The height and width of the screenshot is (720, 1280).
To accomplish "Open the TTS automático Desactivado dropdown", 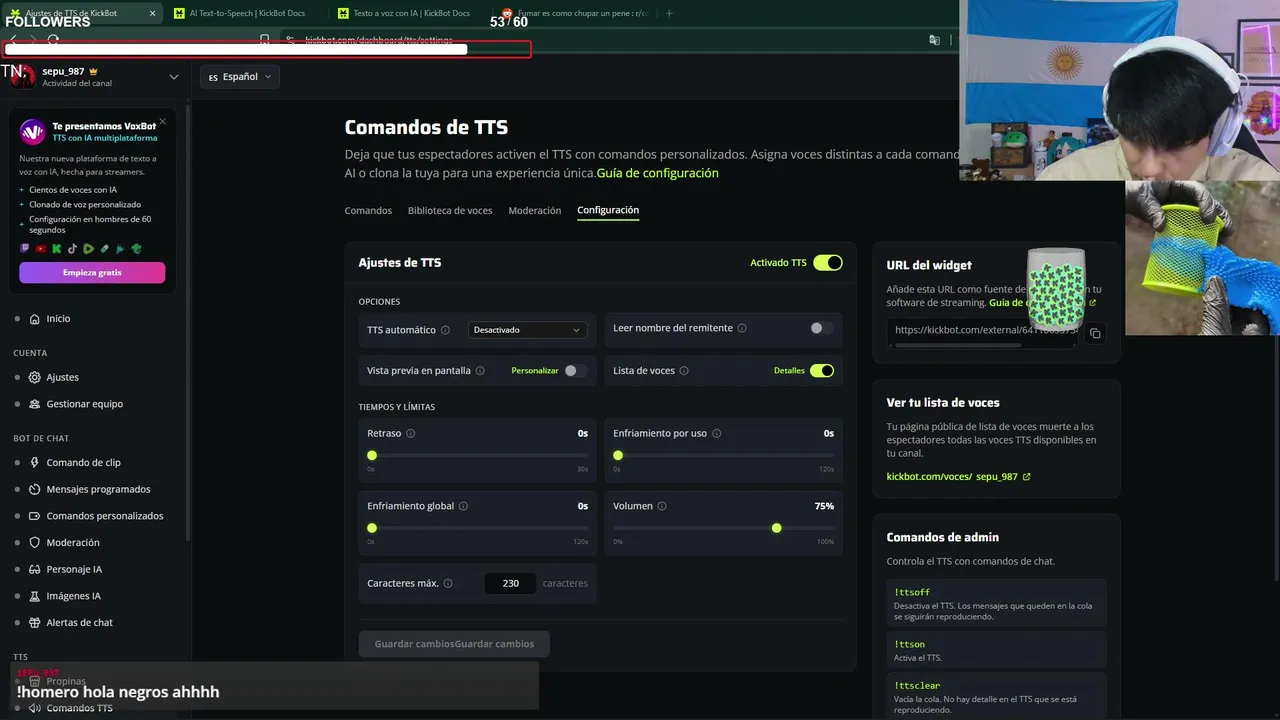I will pyautogui.click(x=527, y=330).
